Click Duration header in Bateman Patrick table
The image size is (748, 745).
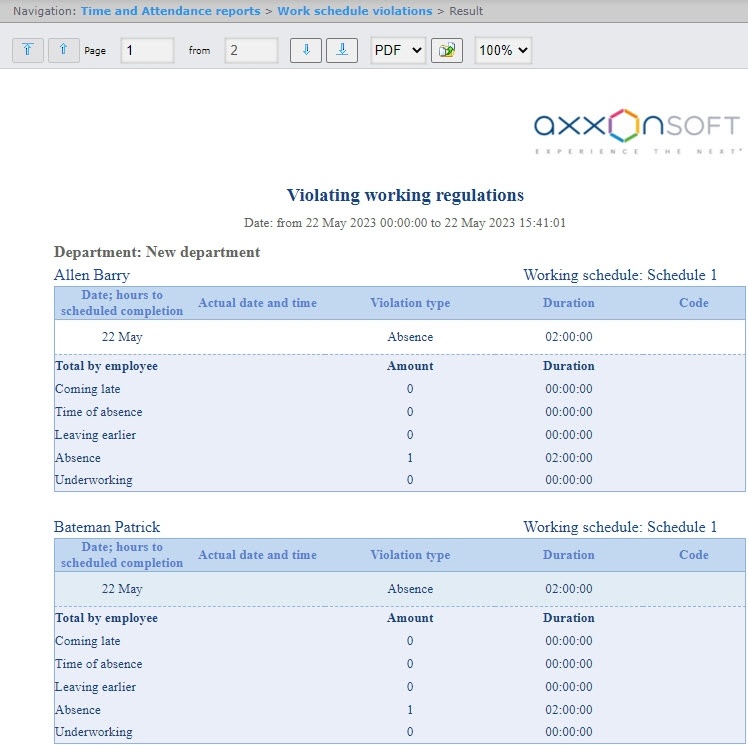(568, 555)
